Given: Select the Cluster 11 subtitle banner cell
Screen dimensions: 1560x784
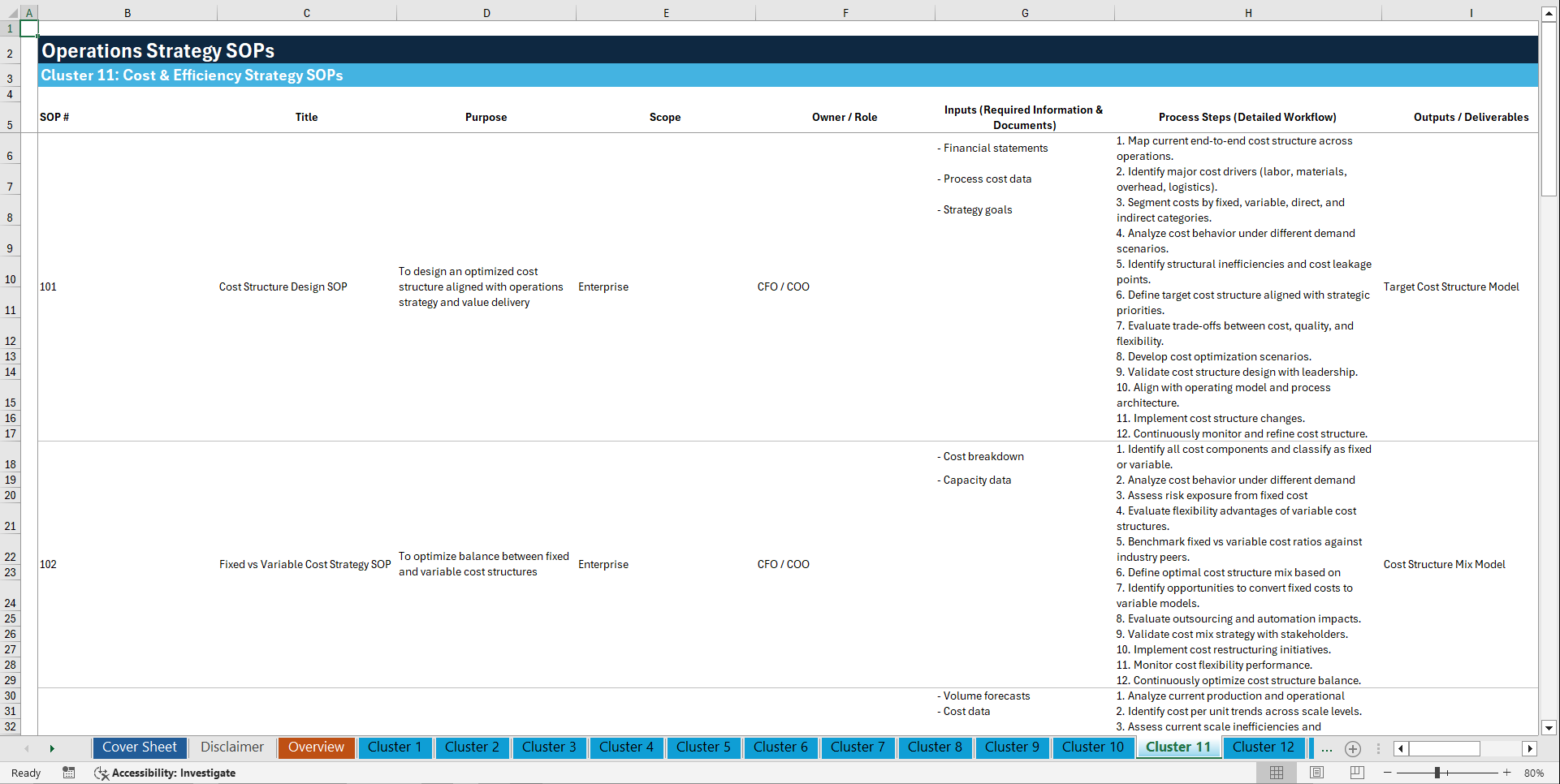Looking at the screenshot, I should [x=788, y=75].
